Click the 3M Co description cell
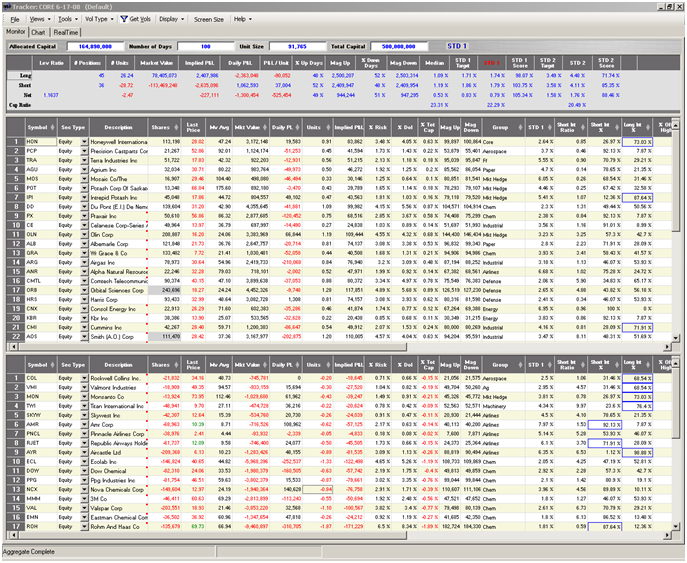This screenshot has height=563, width=687. (119, 499)
